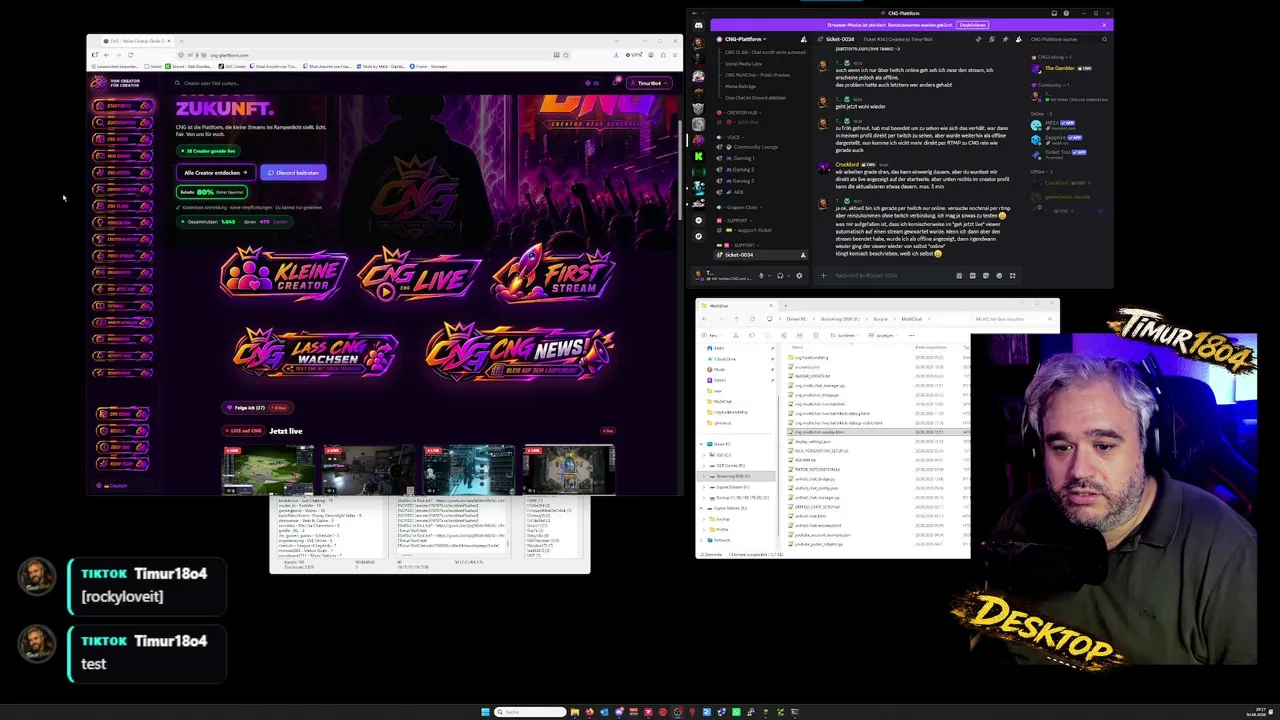Click Alle Creator entdecken button
The width and height of the screenshot is (1280, 720).
pos(216,172)
